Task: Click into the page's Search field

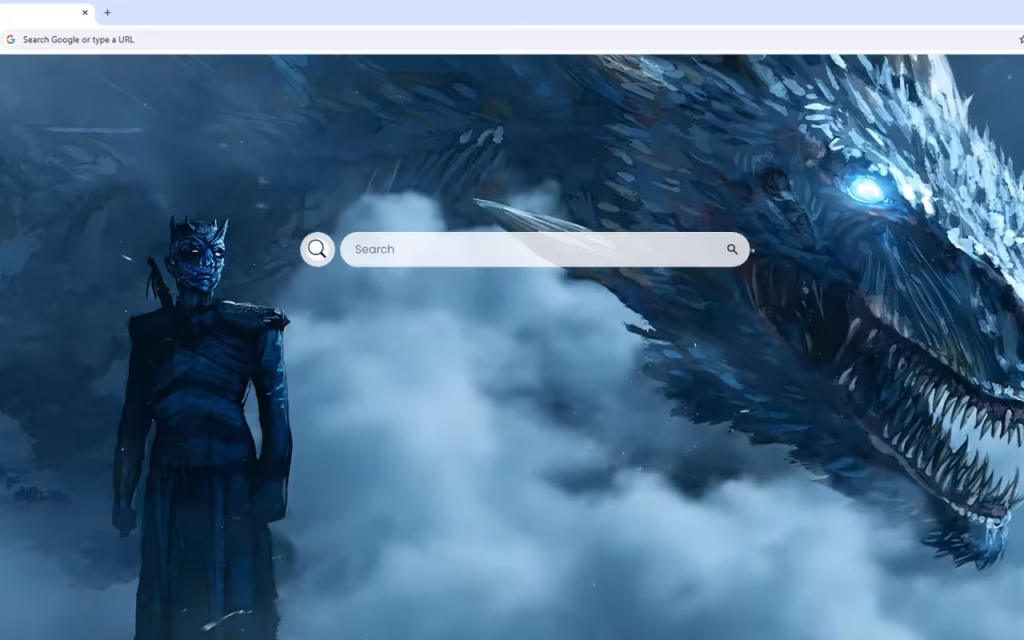Action: coord(536,249)
